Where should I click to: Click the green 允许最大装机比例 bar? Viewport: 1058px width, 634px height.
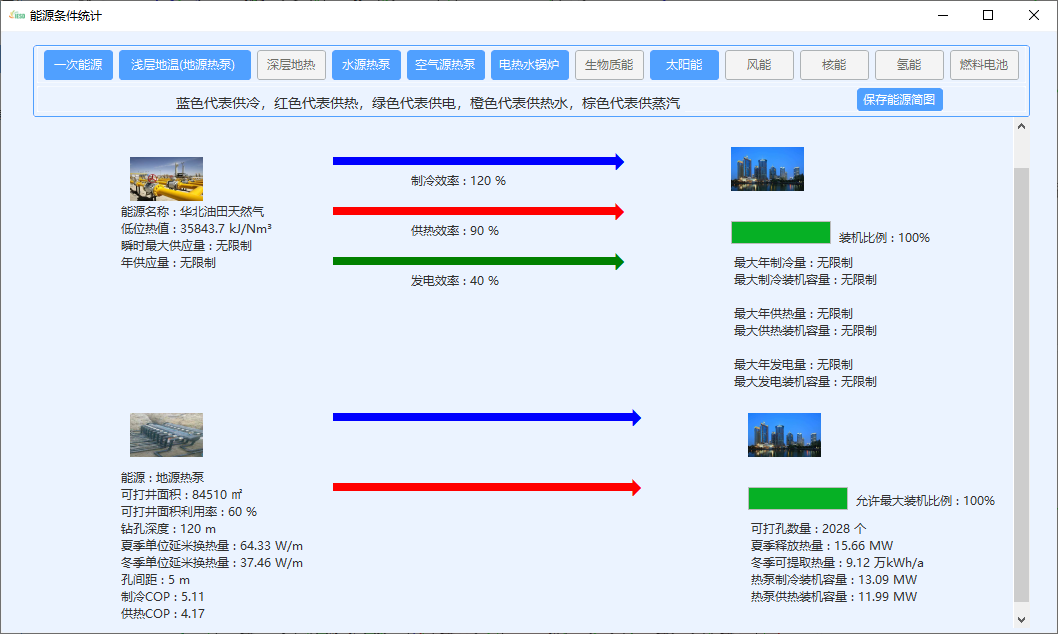click(798, 498)
